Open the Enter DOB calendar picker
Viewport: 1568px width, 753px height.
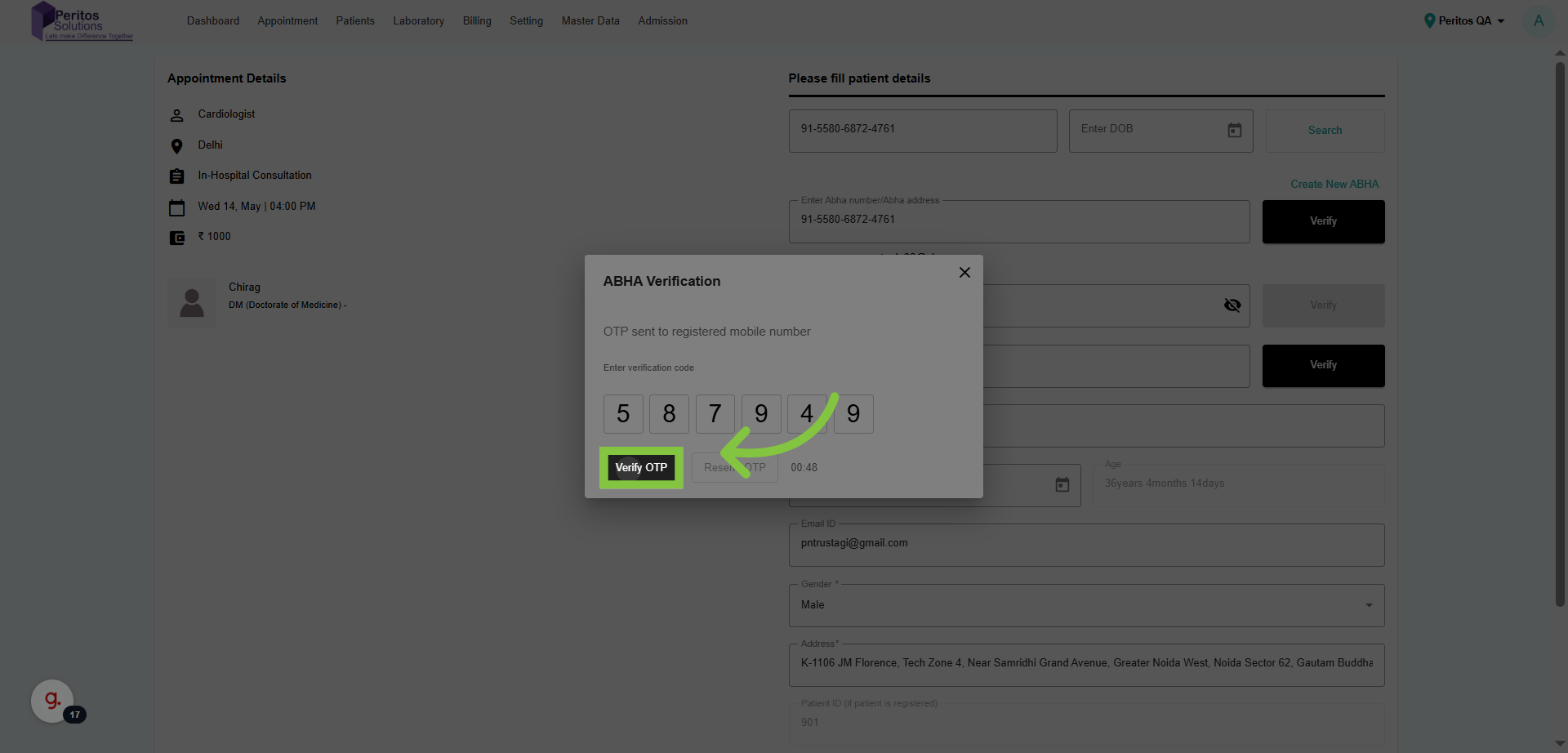(x=1234, y=131)
